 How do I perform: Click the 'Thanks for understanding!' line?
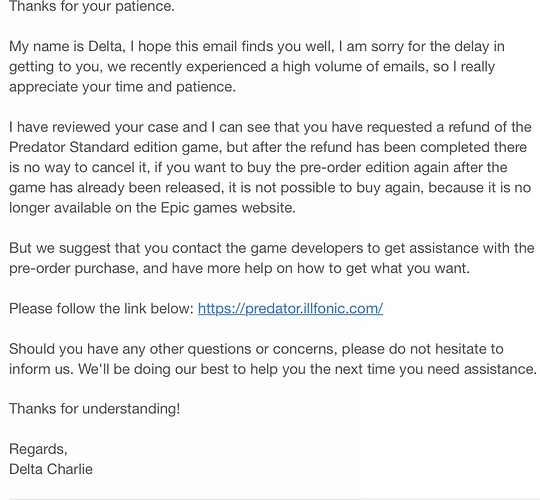[94, 409]
